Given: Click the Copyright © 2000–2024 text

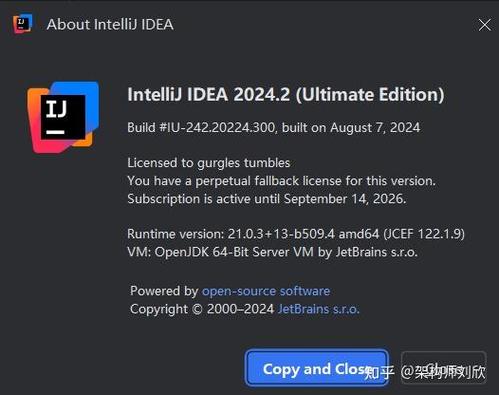Looking at the screenshot, I should pyautogui.click(x=202, y=309).
